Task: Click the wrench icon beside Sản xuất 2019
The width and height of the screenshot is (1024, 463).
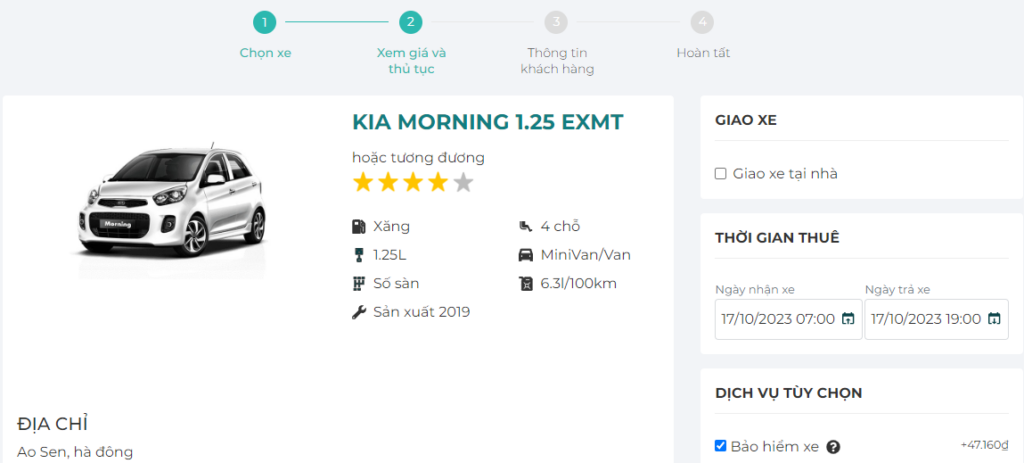Action: [359, 312]
